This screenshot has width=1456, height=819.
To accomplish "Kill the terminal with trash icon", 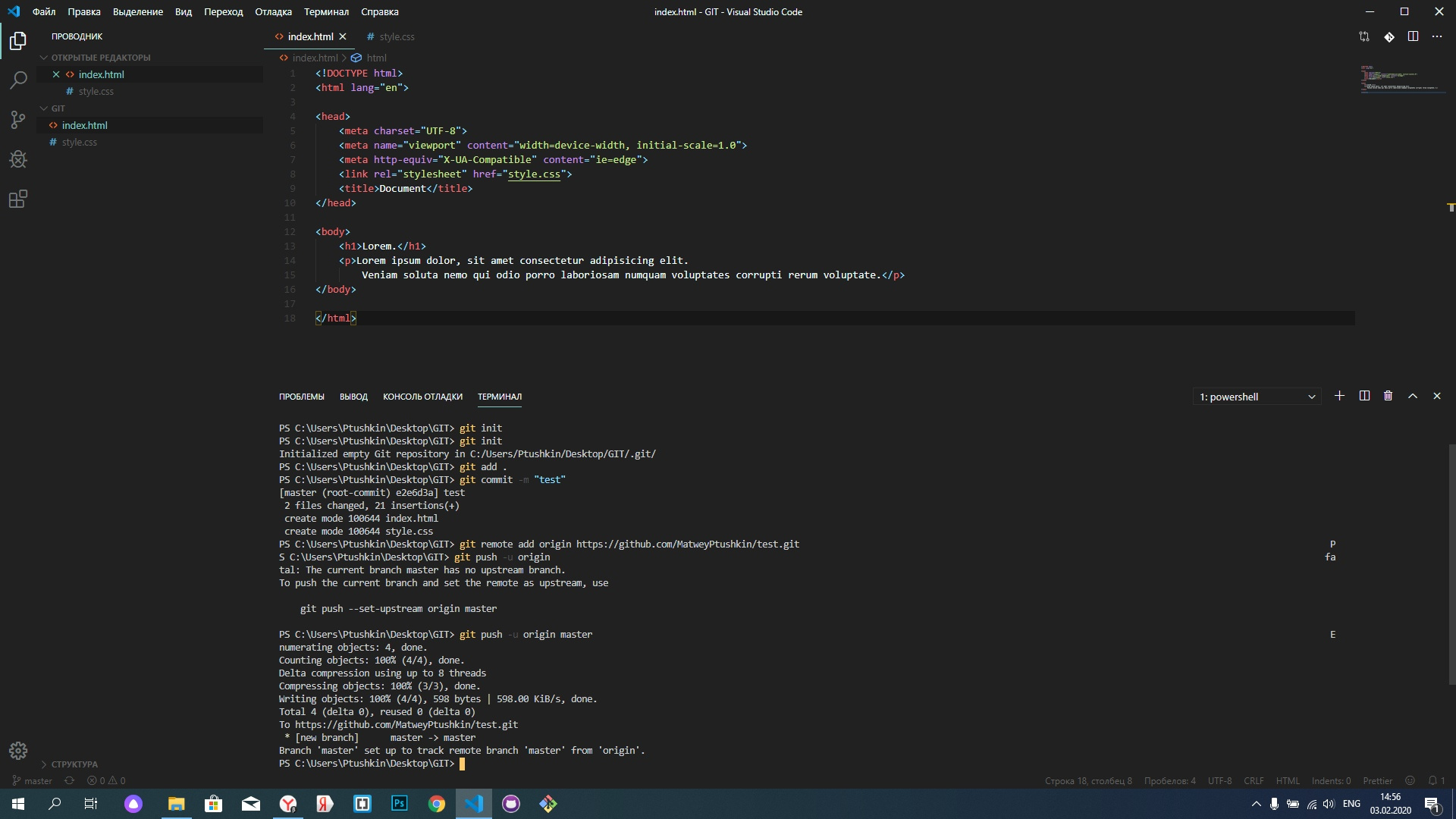I will tap(1389, 396).
